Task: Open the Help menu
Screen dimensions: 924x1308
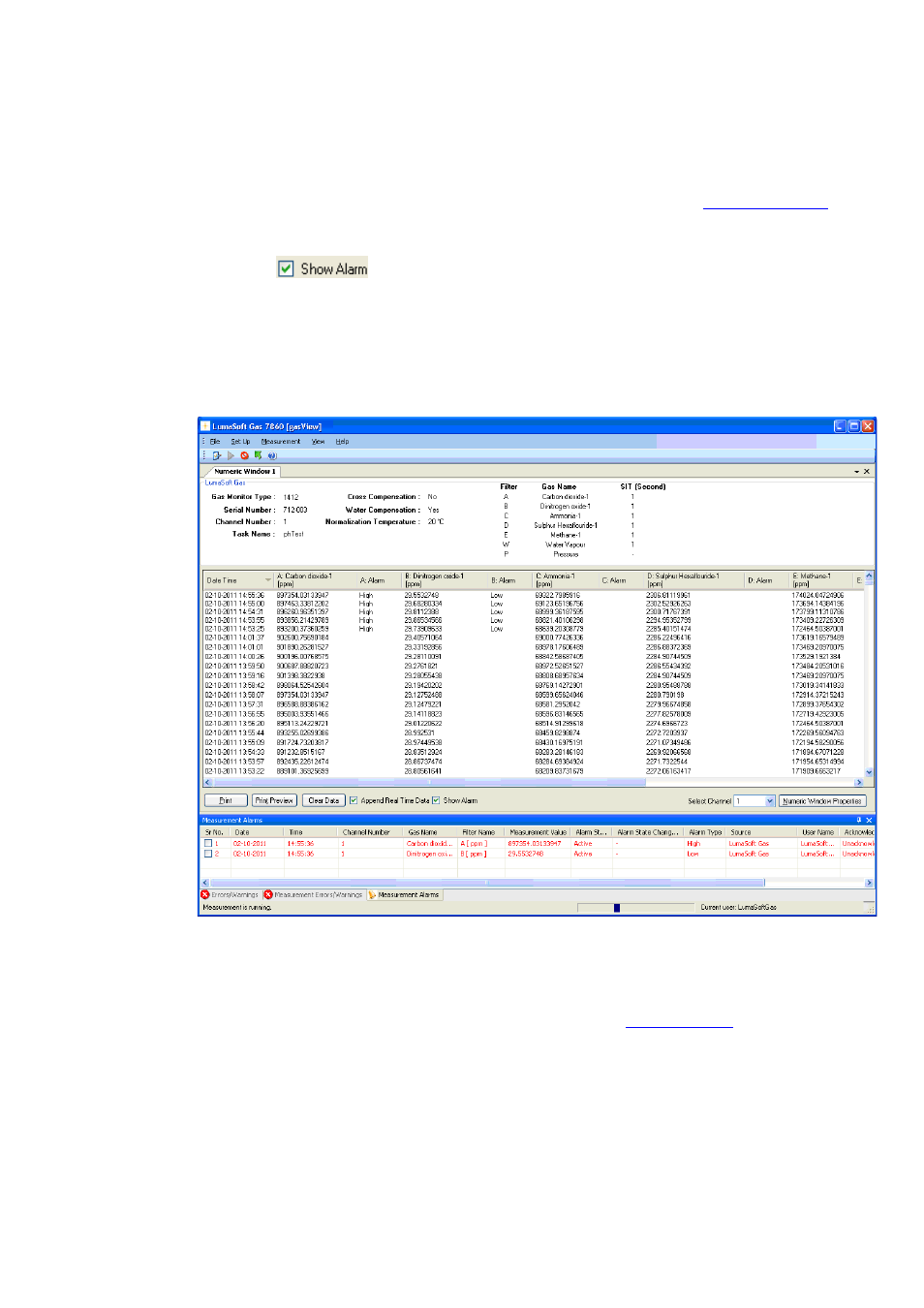Action: [342, 442]
